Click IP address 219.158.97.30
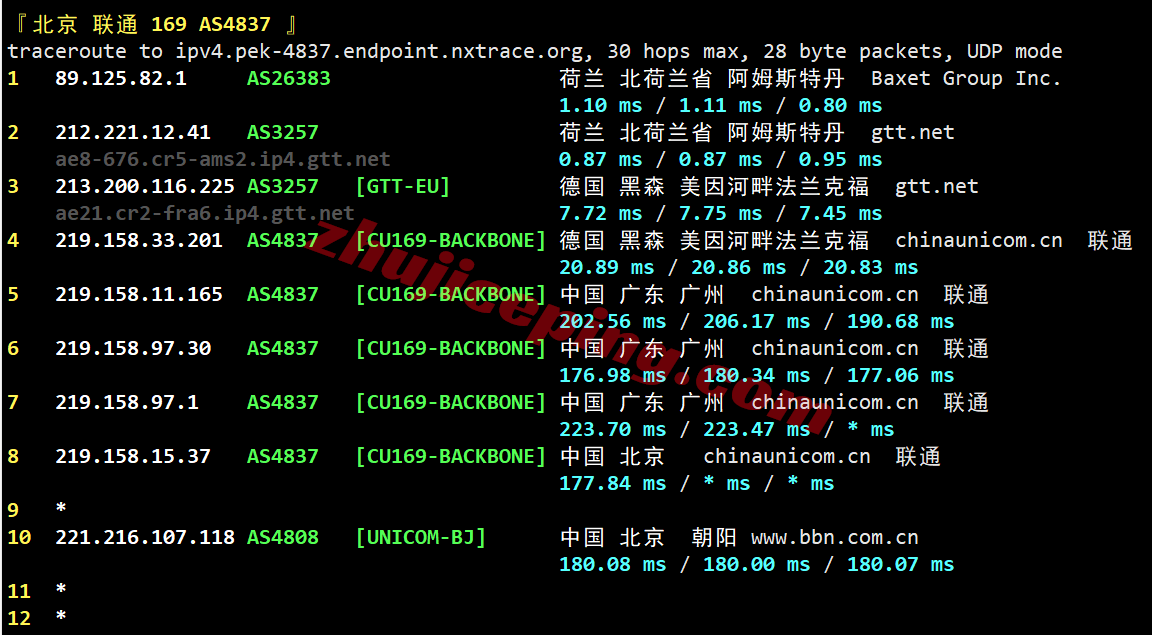1152x635 pixels. pos(133,348)
